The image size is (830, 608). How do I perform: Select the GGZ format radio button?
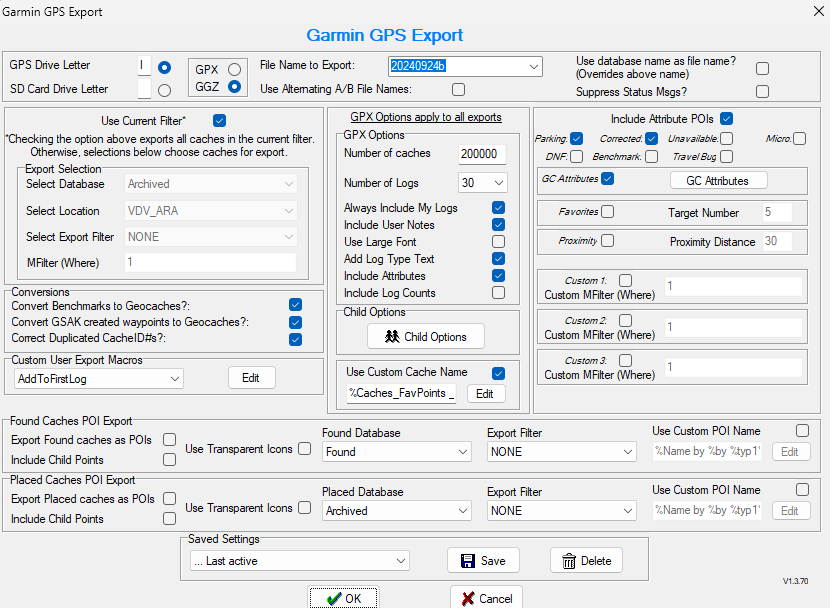tap(234, 87)
